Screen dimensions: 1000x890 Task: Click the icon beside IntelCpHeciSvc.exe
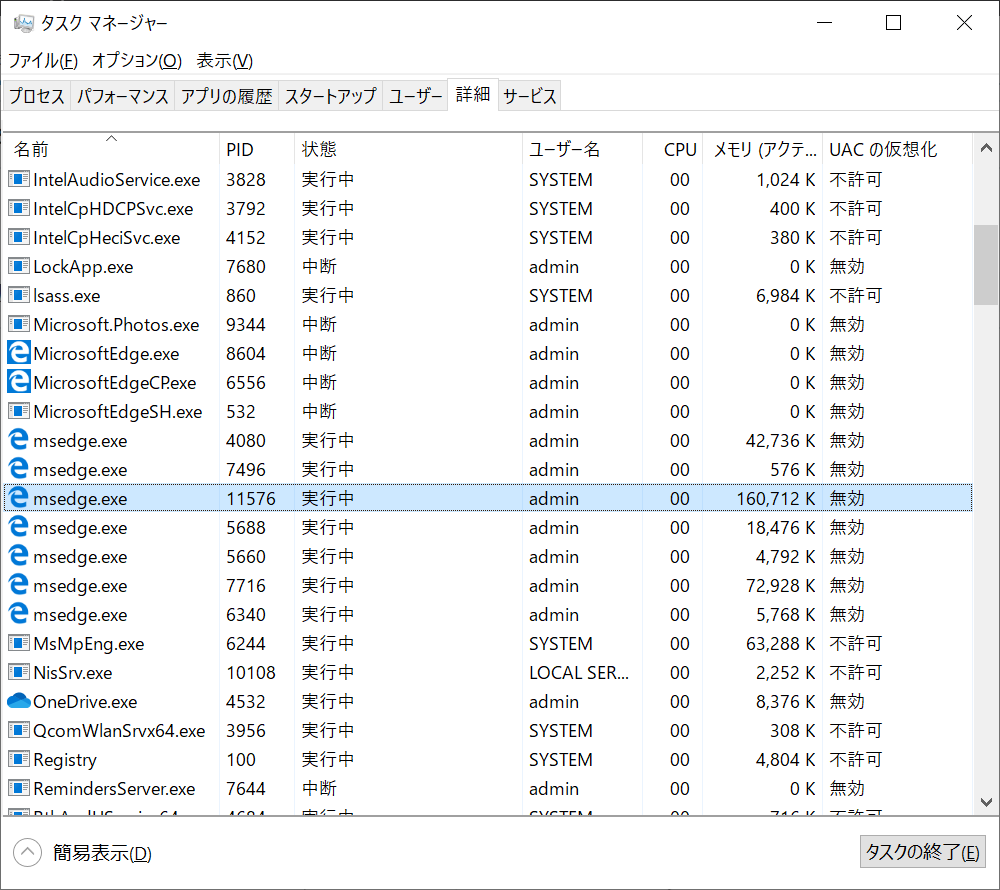tap(18, 237)
